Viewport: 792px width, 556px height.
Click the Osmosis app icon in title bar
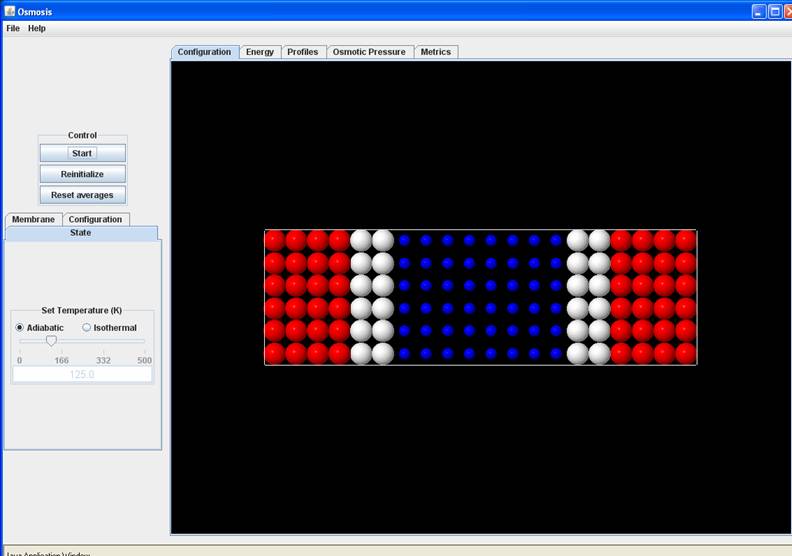coord(10,11)
